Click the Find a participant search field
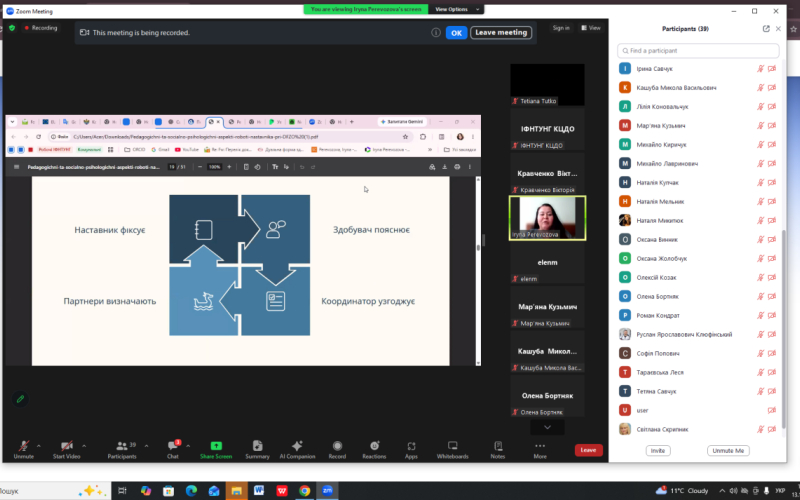The image size is (800, 500). point(698,51)
